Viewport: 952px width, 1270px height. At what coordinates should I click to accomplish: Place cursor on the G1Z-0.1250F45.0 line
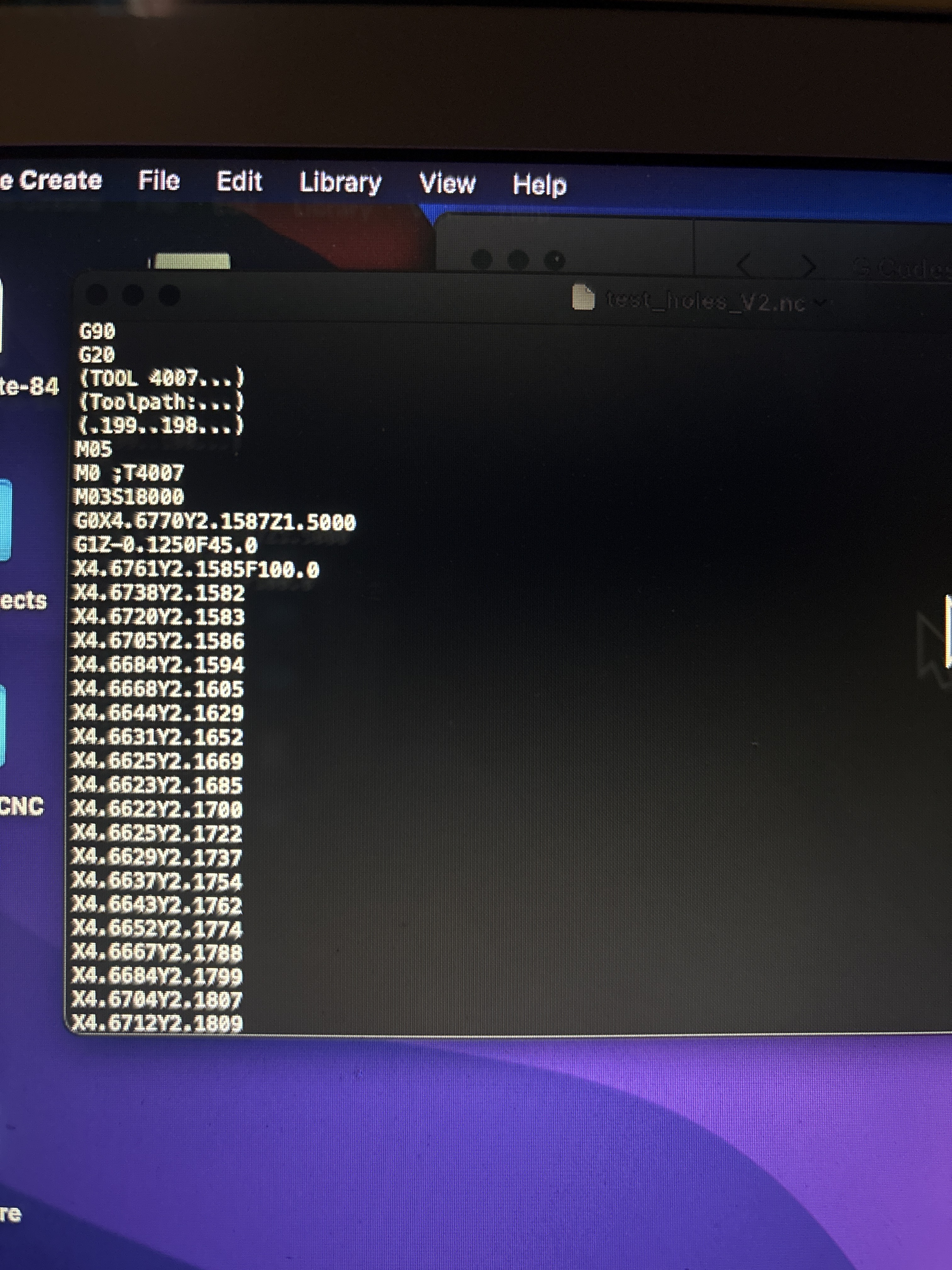165,545
